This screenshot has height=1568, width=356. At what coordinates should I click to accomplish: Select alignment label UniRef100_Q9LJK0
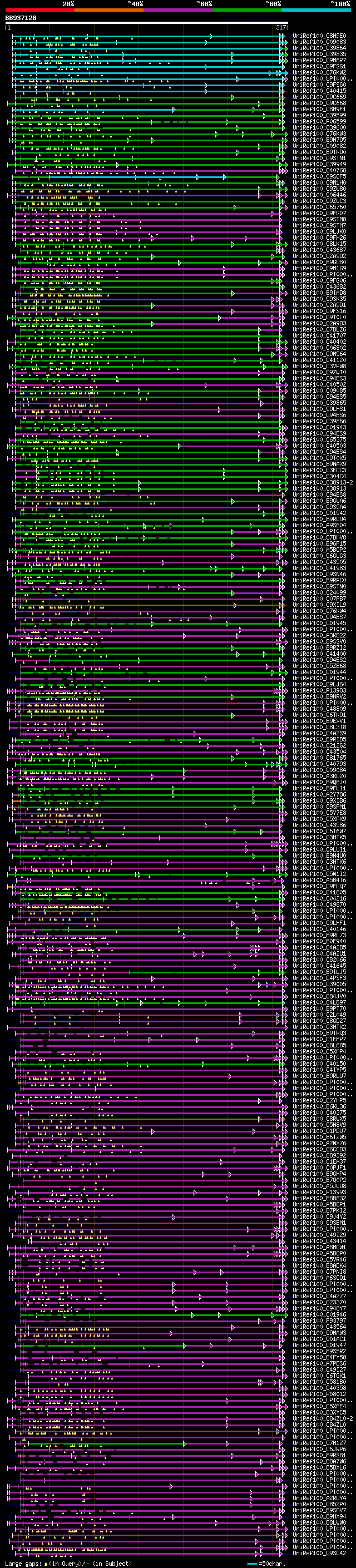(x=319, y=231)
